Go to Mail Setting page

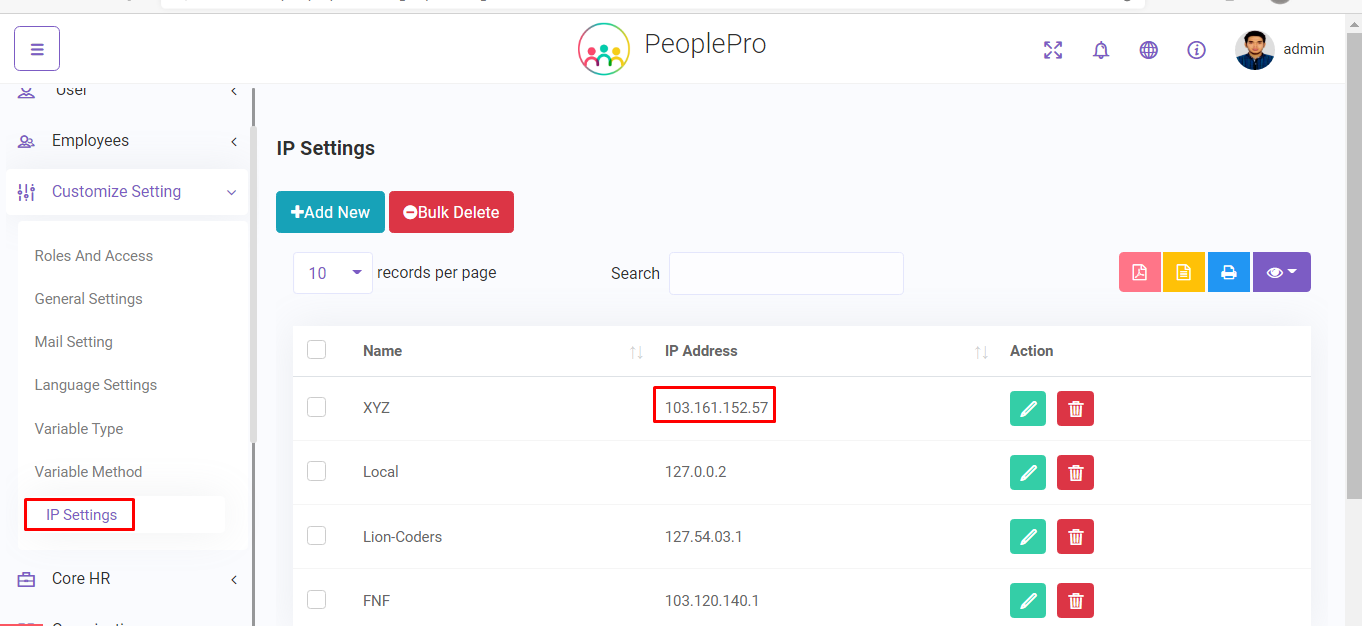point(74,342)
